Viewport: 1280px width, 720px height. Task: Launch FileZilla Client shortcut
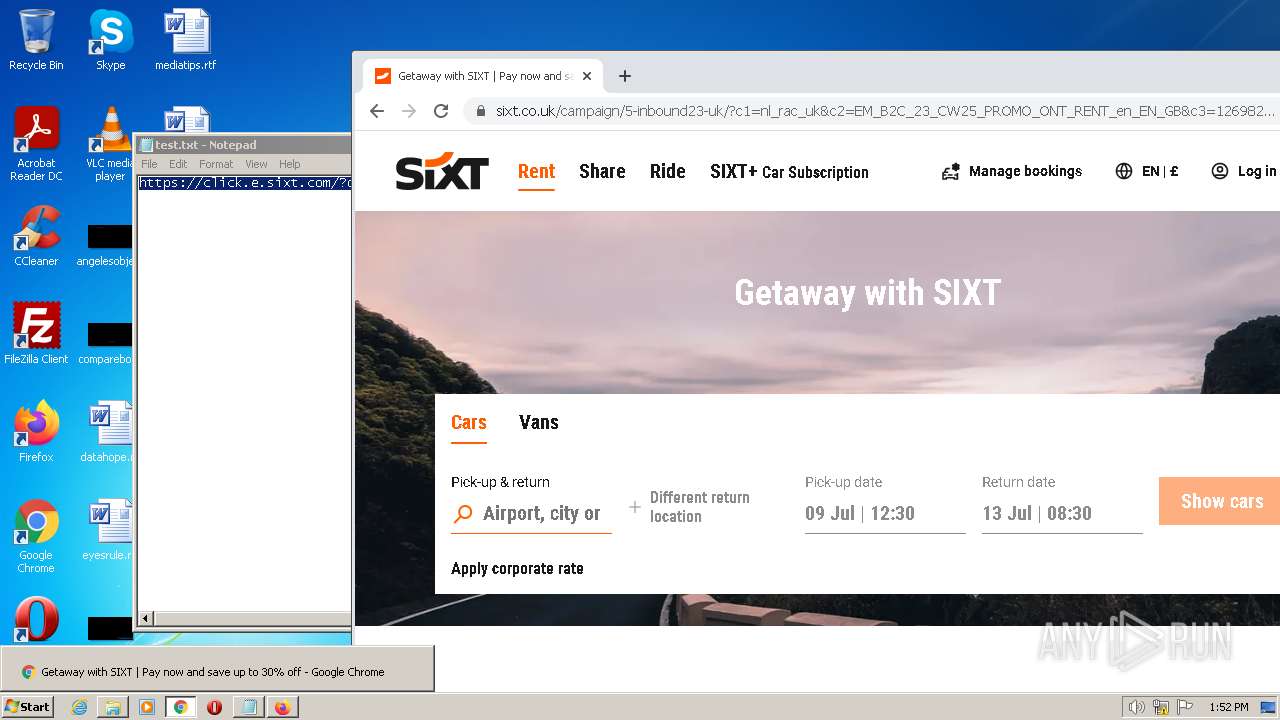pyautogui.click(x=36, y=334)
